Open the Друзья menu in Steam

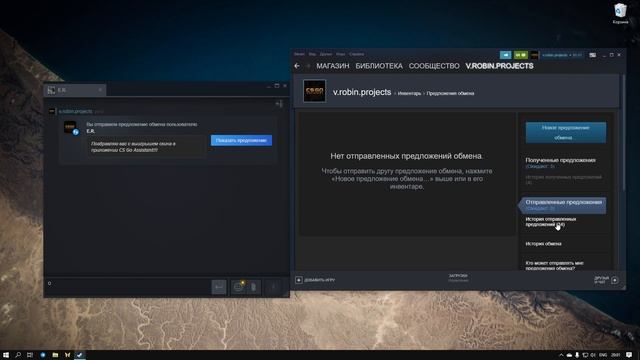[326, 54]
